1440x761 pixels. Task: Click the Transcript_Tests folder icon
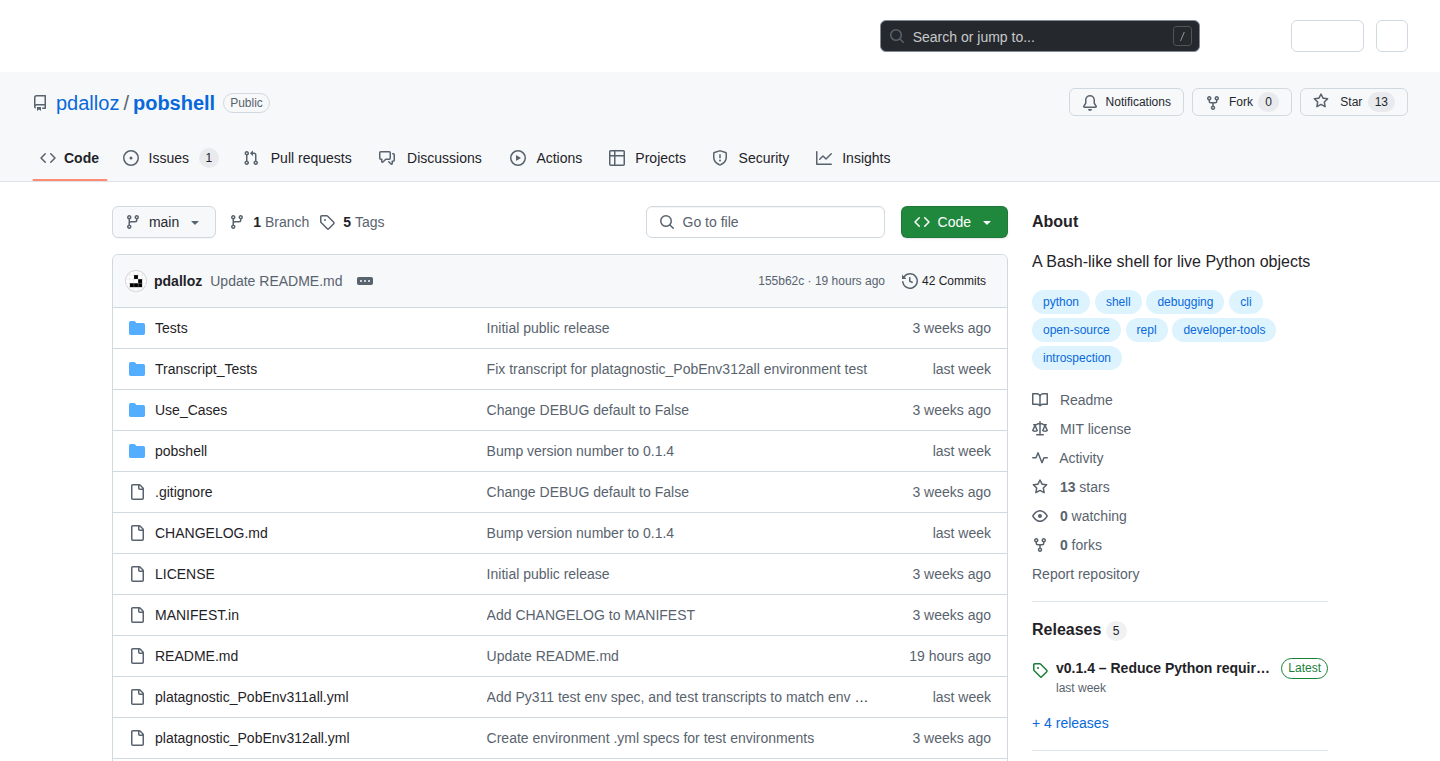(x=137, y=369)
